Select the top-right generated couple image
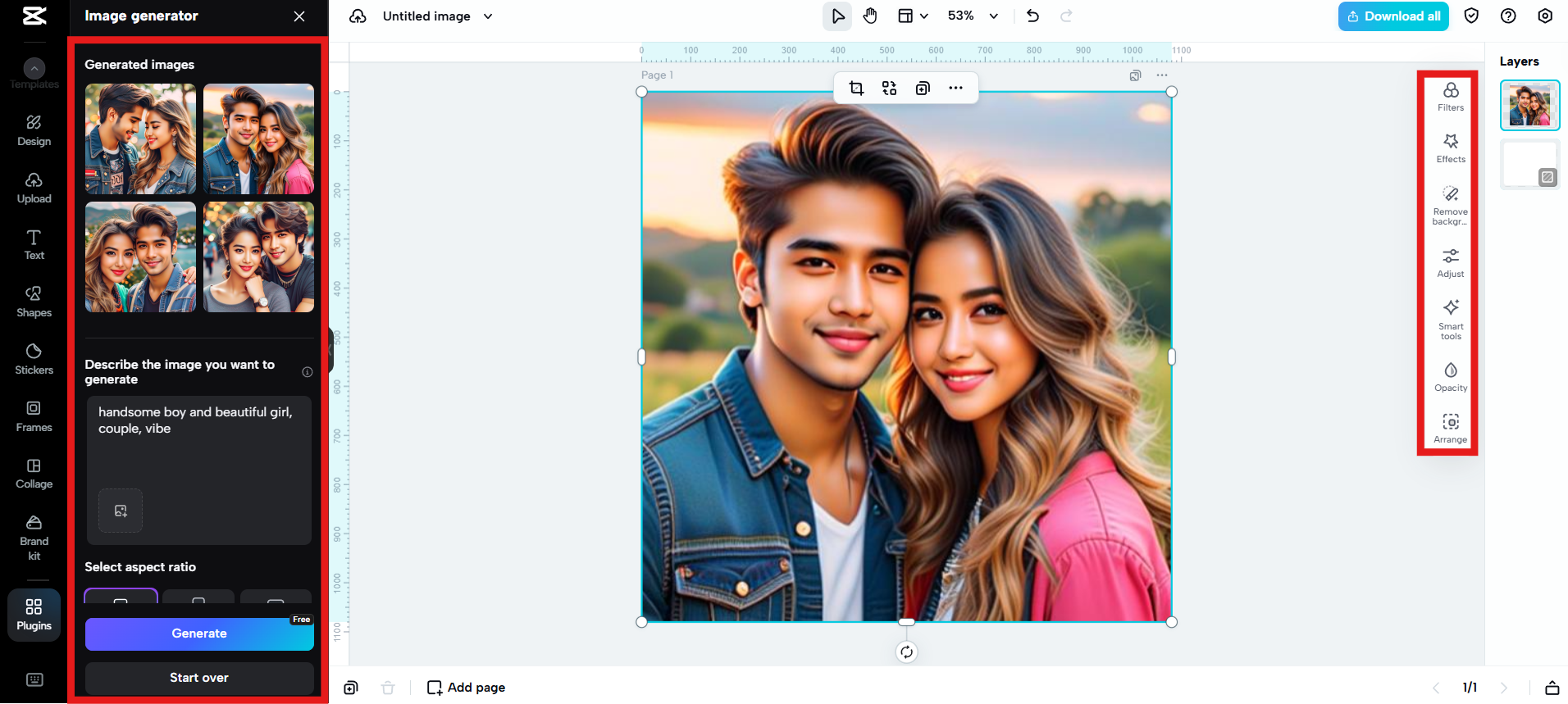The image size is (1568, 704). 258,139
